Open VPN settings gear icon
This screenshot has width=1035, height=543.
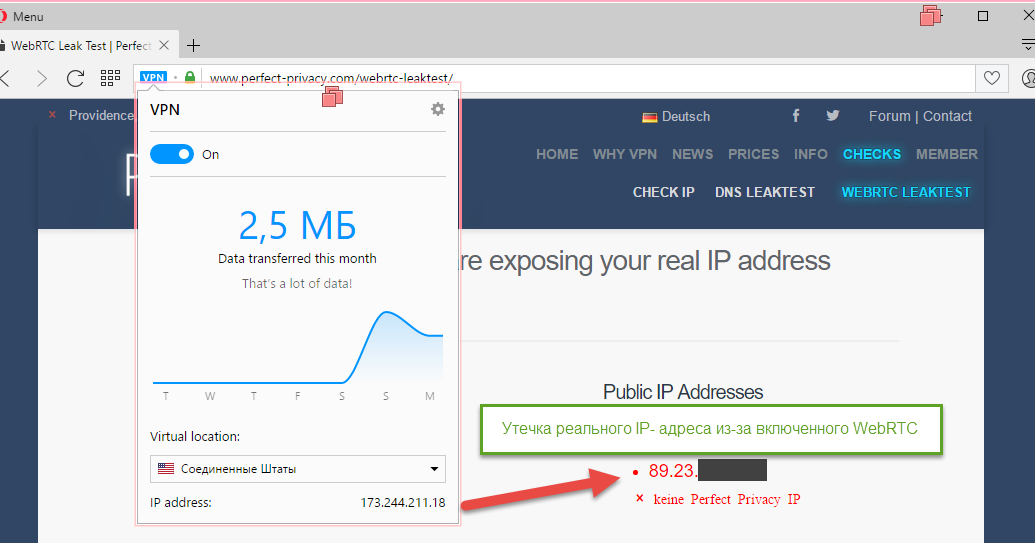coord(438,110)
